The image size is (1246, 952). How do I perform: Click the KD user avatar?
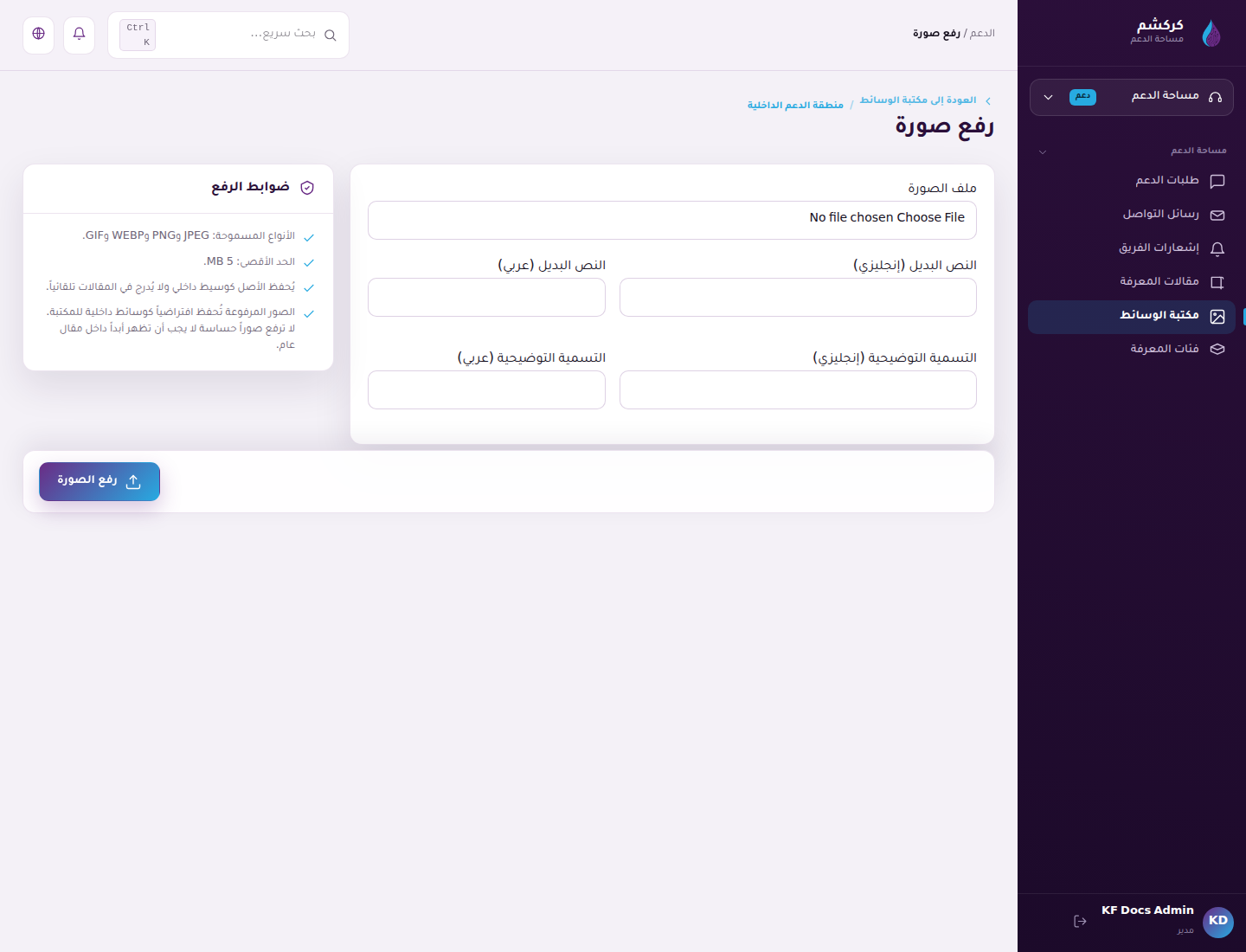pyautogui.click(x=1217, y=921)
